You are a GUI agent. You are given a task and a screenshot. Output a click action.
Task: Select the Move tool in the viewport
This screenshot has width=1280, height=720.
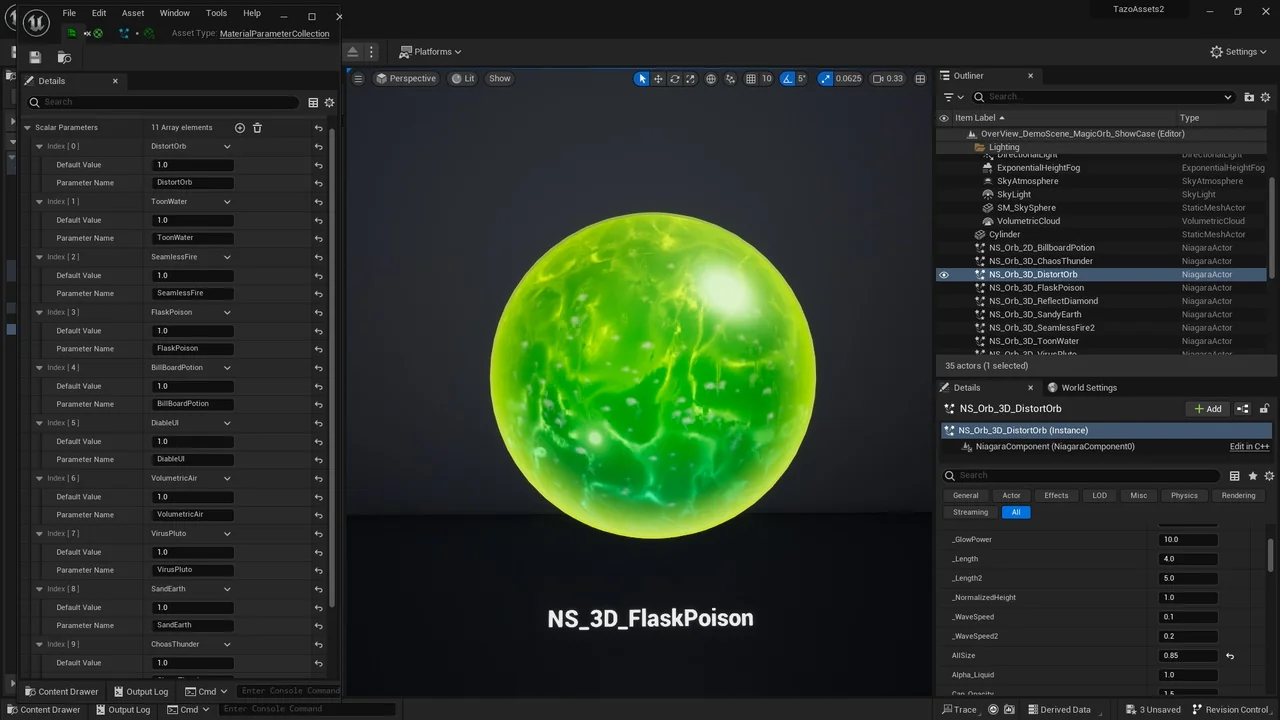pyautogui.click(x=659, y=78)
